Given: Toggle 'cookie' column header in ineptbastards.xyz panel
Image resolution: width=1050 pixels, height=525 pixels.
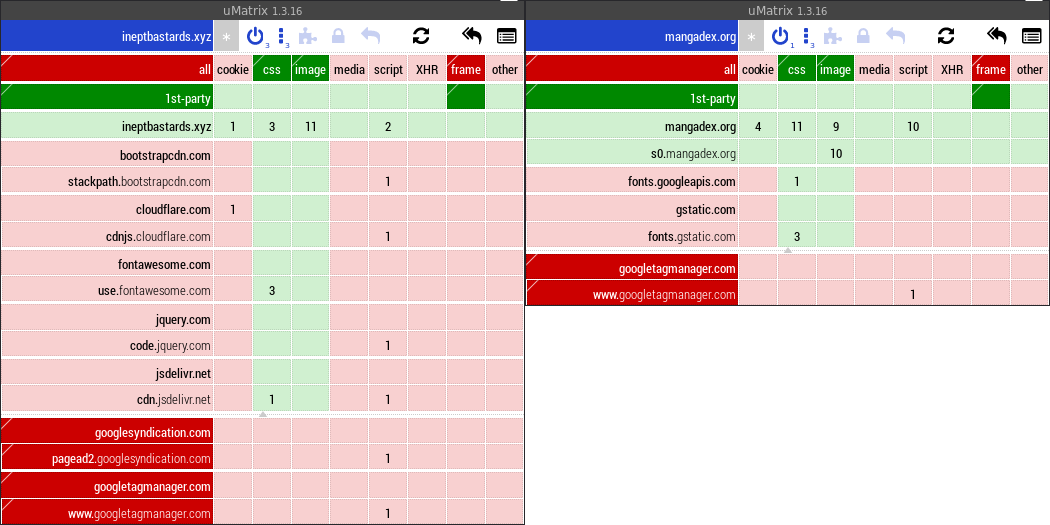Looking at the screenshot, I should pos(233,69).
